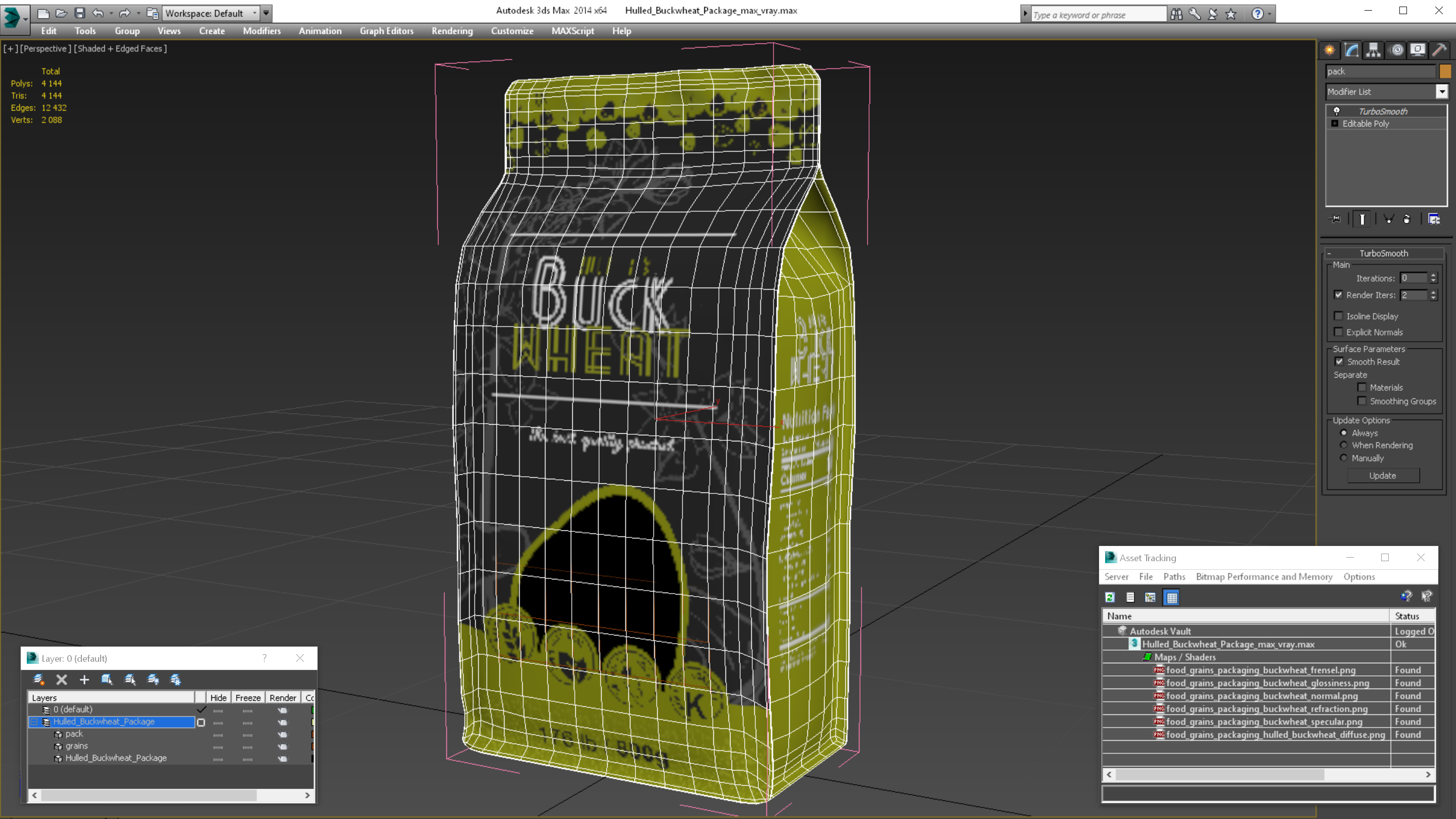Toggle Show End Result icon
1456x819 pixels.
(x=1362, y=219)
